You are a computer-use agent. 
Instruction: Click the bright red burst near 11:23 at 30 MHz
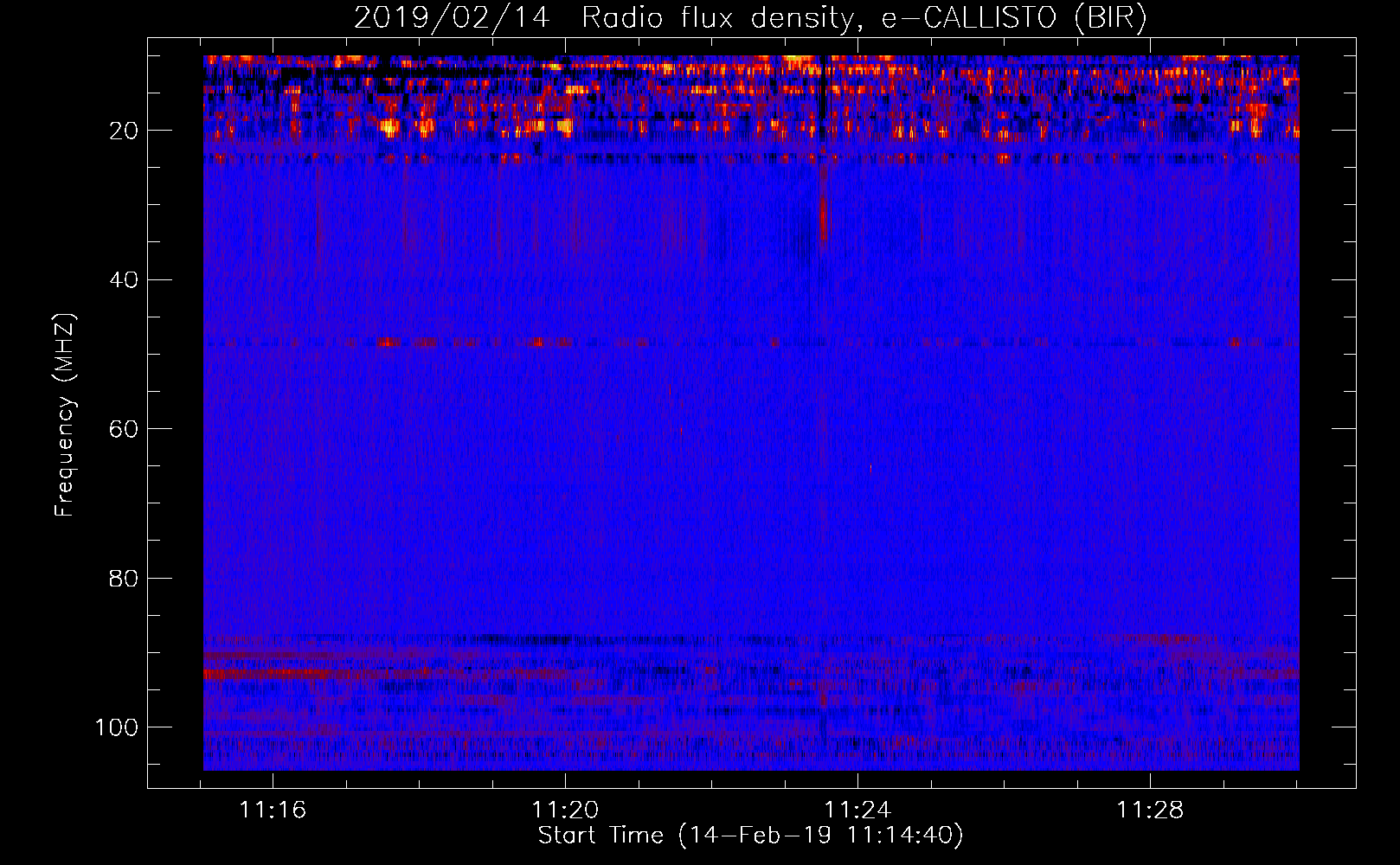pyautogui.click(x=824, y=219)
